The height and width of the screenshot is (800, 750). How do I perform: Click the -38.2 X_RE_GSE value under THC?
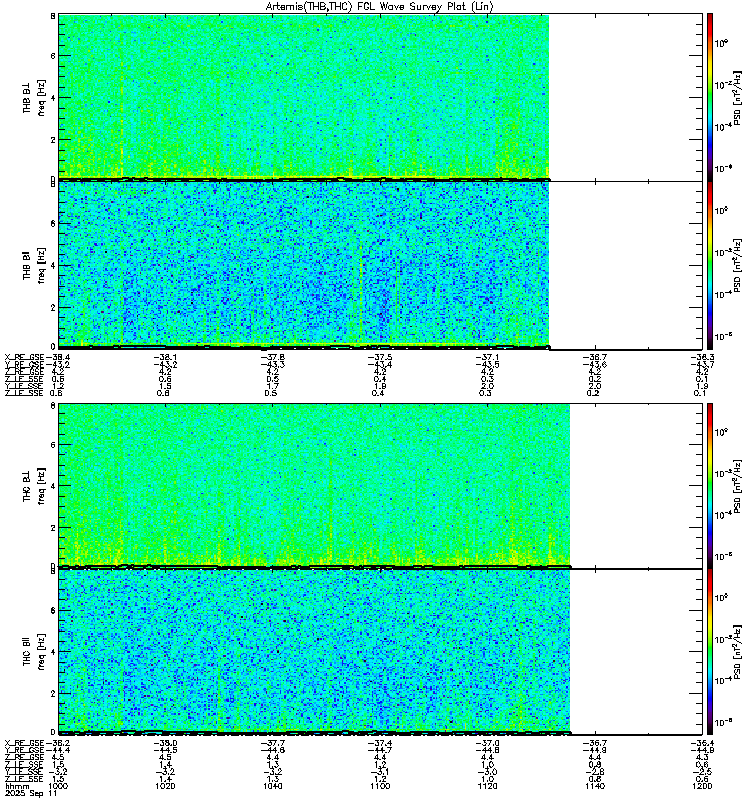[x=57, y=743]
